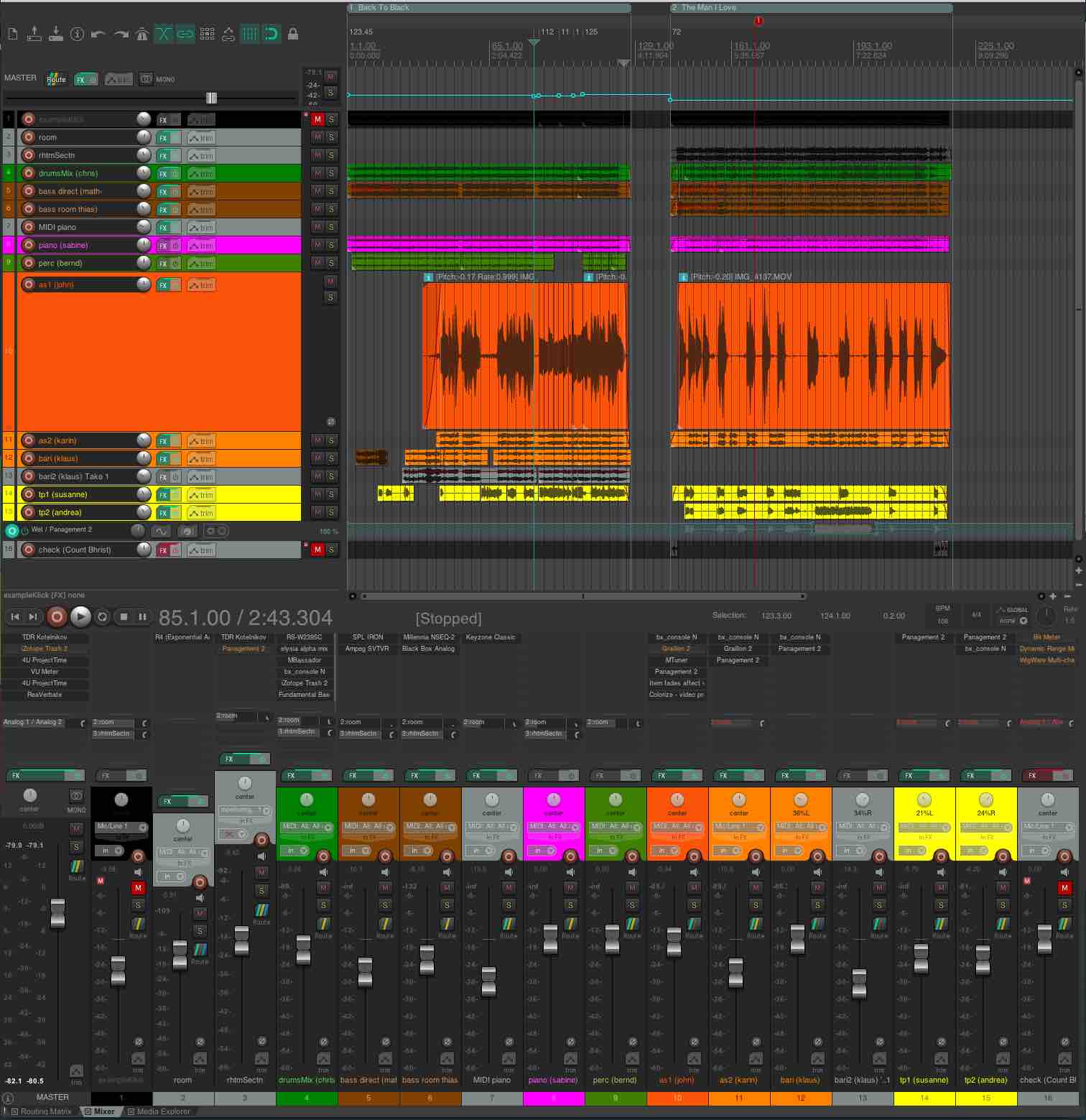Screen dimensions: 1086x1120
Task: Toggle the metronome icon in toolbar
Action: (x=142, y=34)
